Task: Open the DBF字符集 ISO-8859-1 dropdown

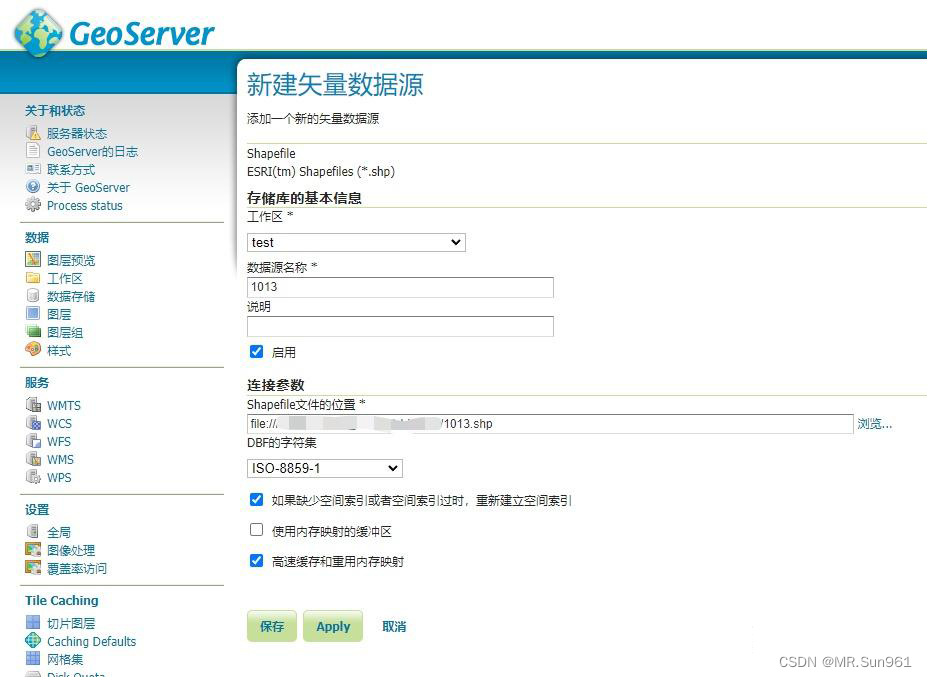Action: tap(323, 468)
